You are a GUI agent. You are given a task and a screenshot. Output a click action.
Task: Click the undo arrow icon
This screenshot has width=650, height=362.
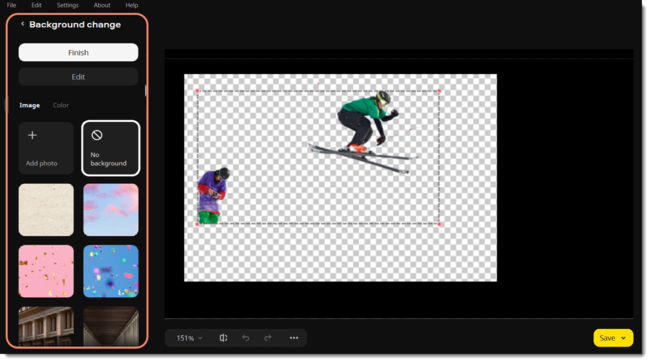246,338
